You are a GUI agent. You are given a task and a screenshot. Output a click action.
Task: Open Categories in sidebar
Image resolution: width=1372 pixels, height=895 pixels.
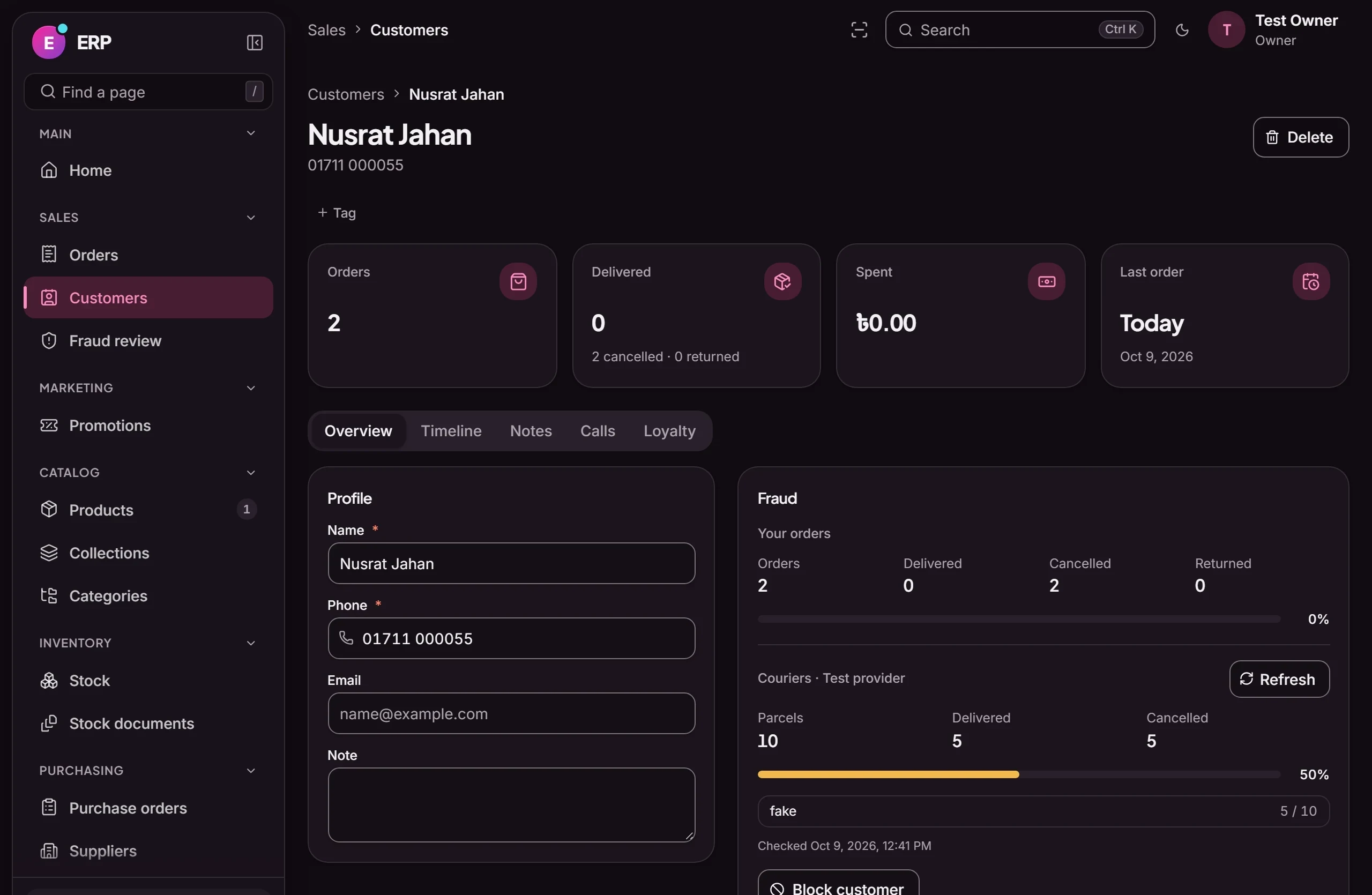click(x=148, y=596)
